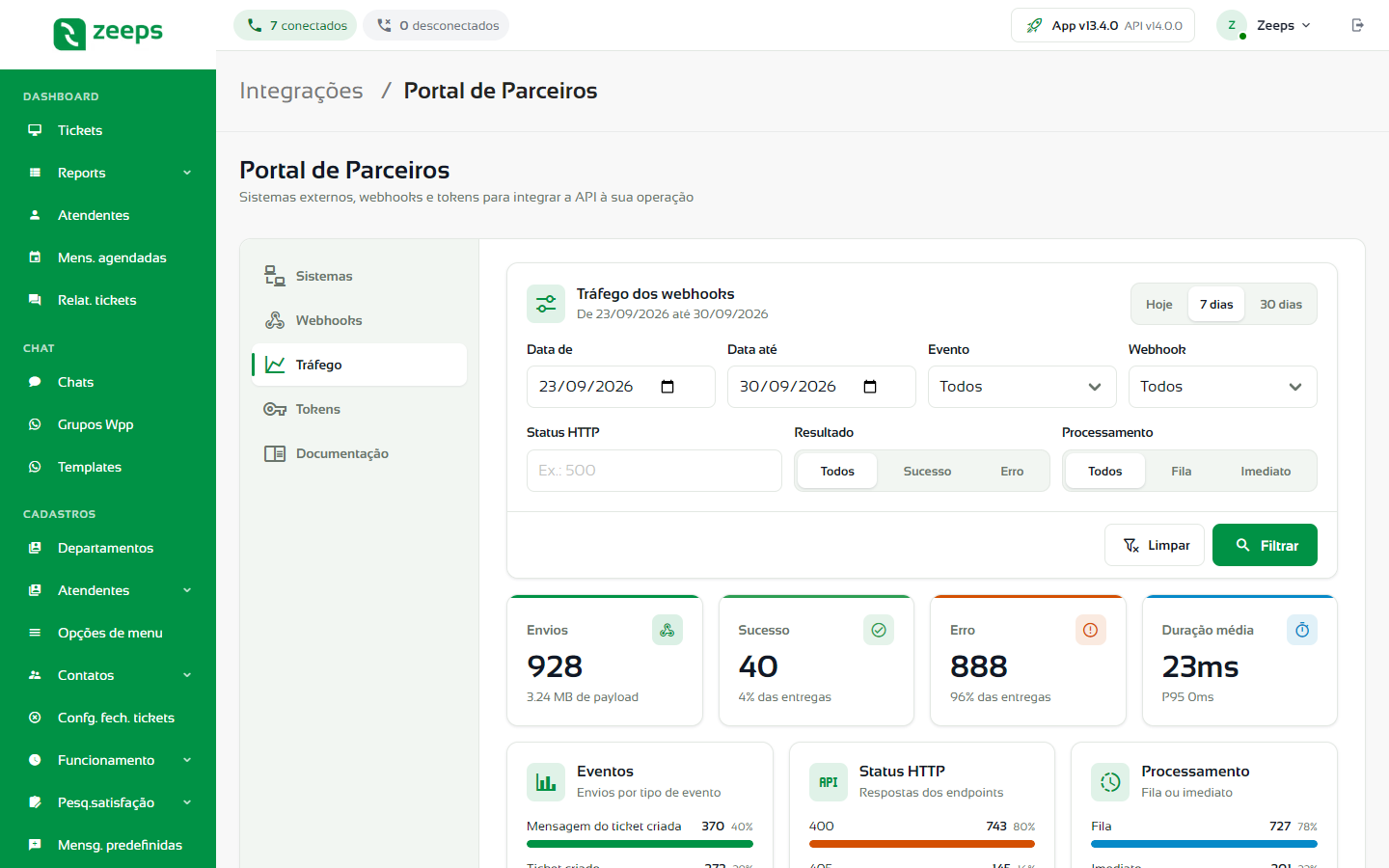Click the Duração média stopwatch icon

(1302, 630)
